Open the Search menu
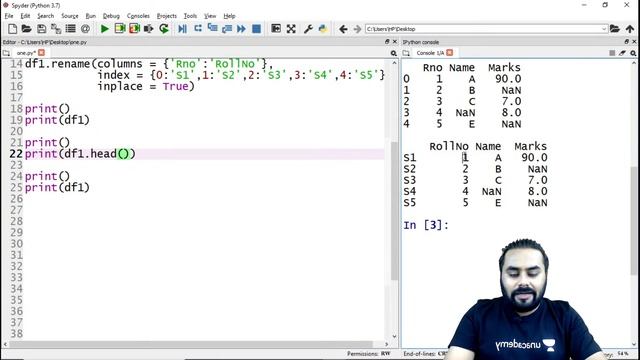The image size is (640, 360). tap(45, 16)
